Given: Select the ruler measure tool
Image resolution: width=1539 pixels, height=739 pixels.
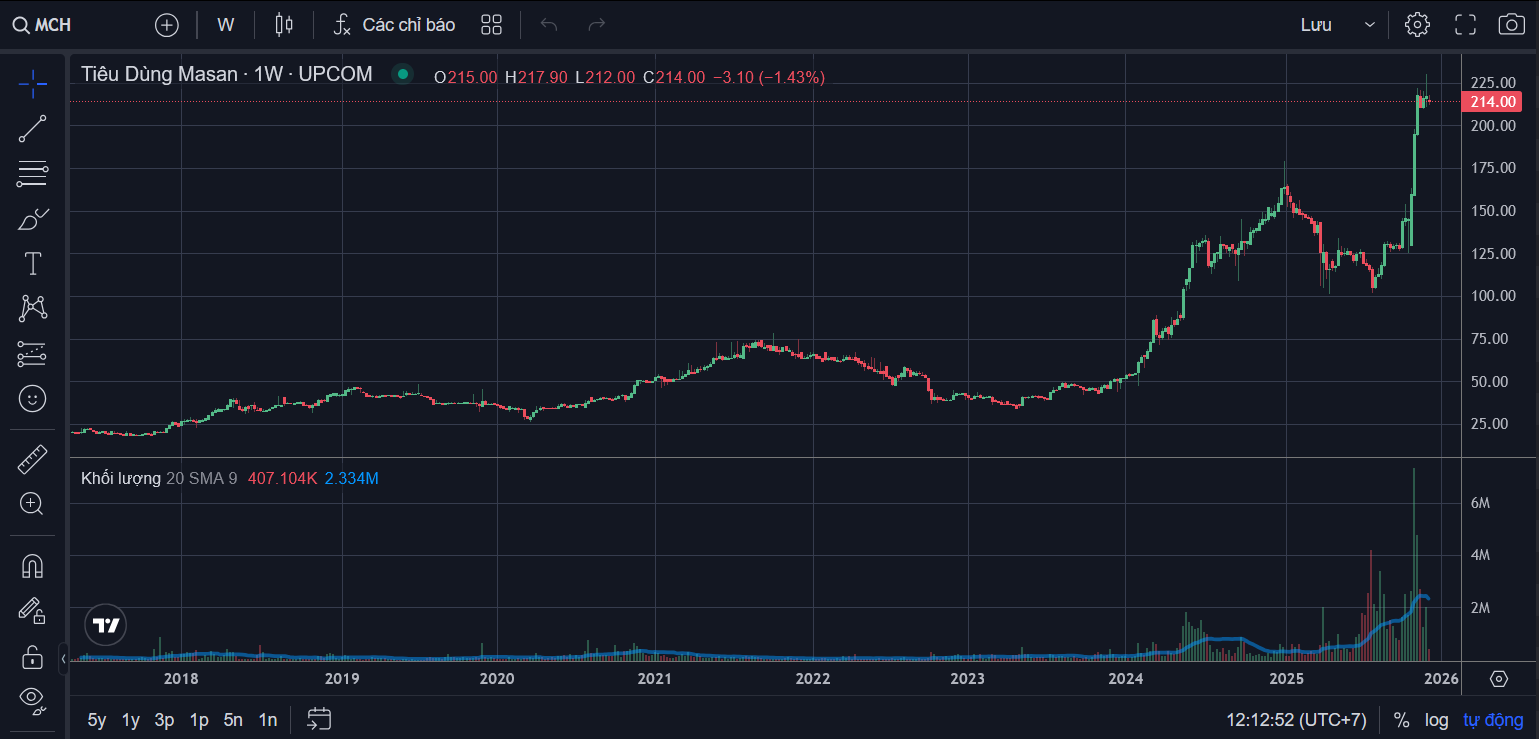Looking at the screenshot, I should 32,459.
